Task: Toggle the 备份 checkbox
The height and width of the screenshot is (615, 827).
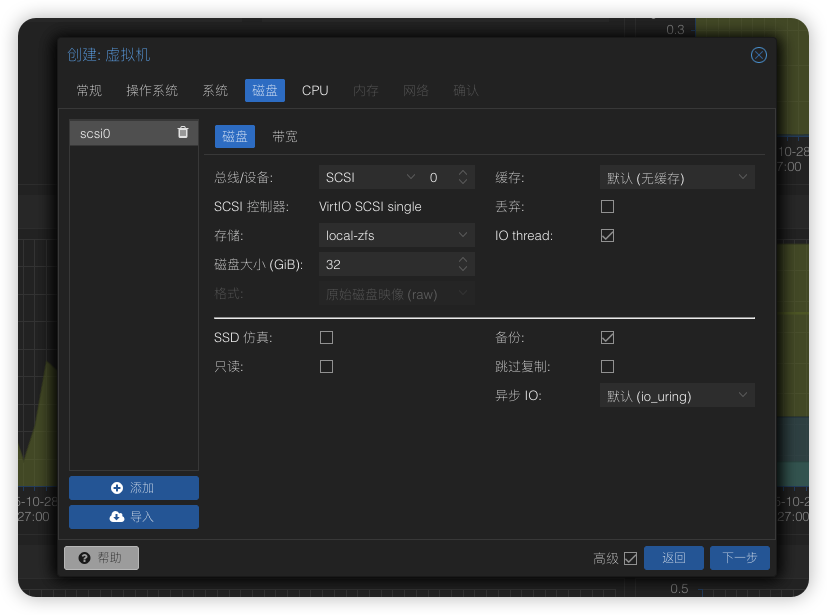Action: click(607, 338)
